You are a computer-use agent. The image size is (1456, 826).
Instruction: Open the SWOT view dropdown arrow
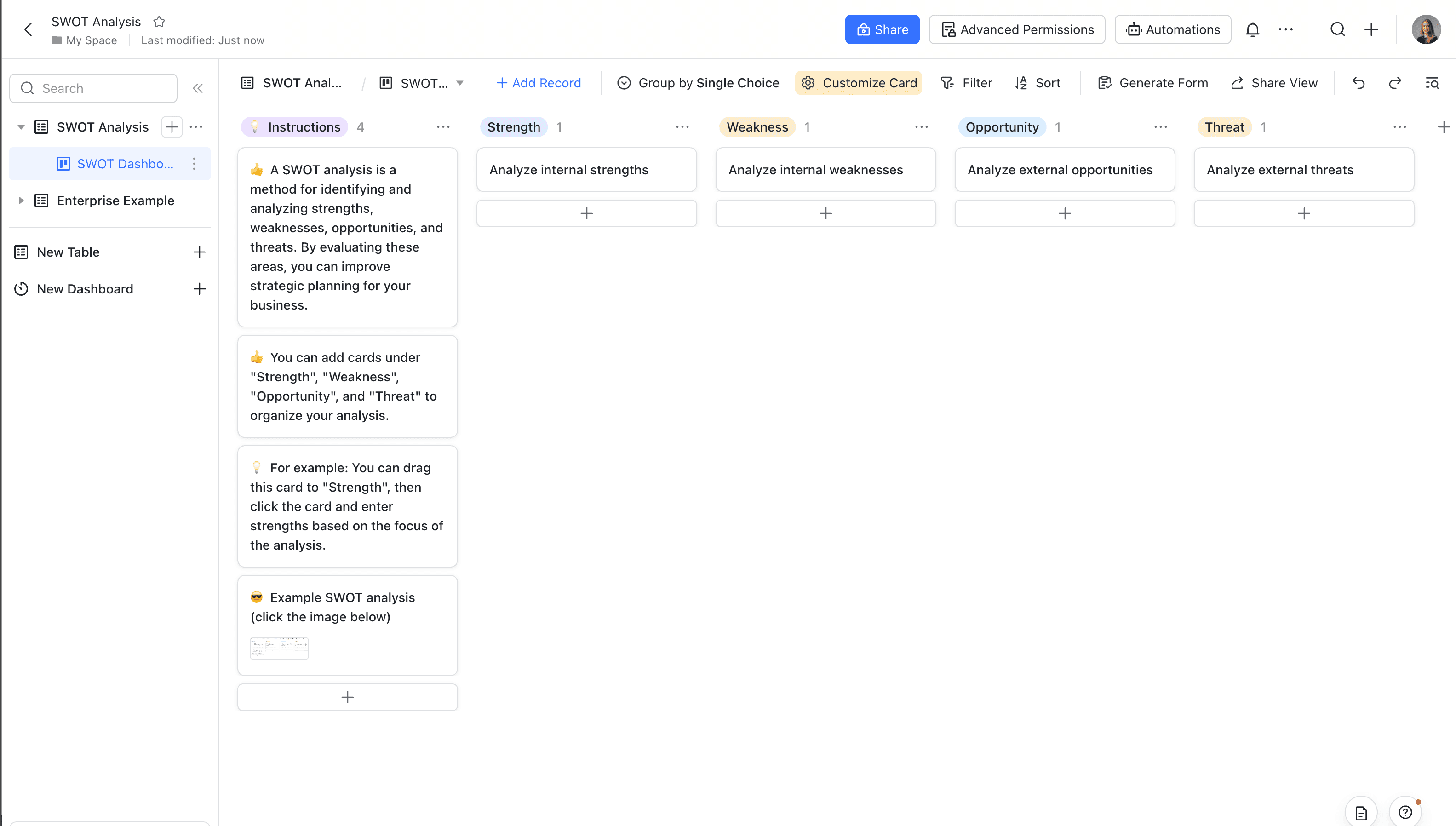(x=460, y=83)
